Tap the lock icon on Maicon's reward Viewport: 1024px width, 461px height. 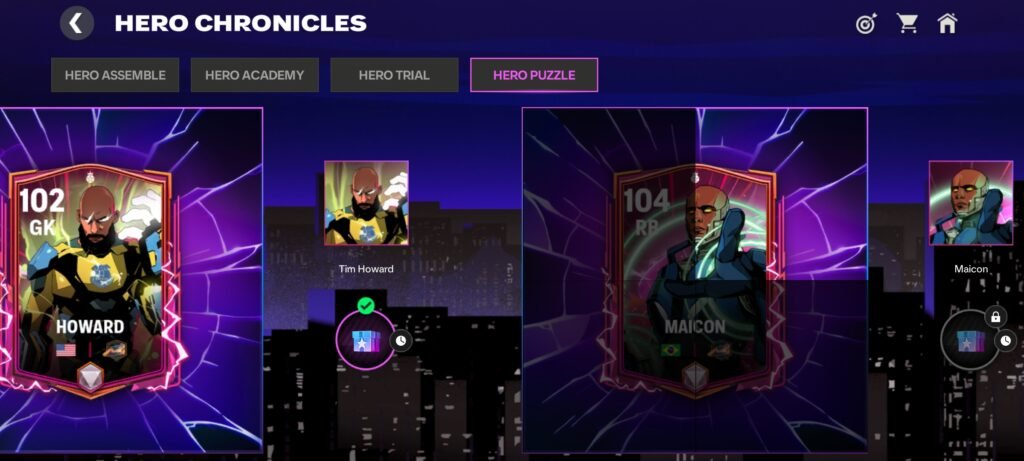[x=995, y=317]
